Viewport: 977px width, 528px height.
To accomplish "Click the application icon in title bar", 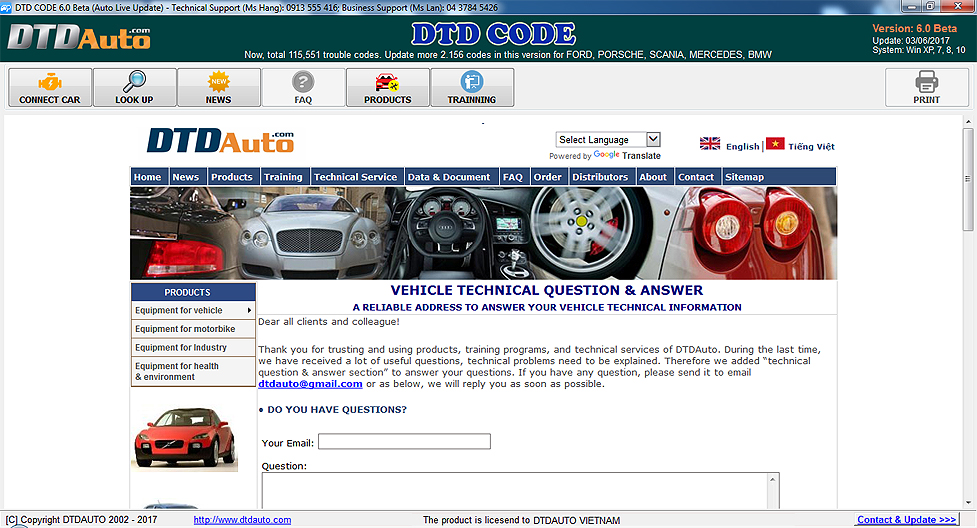I will [x=6, y=7].
